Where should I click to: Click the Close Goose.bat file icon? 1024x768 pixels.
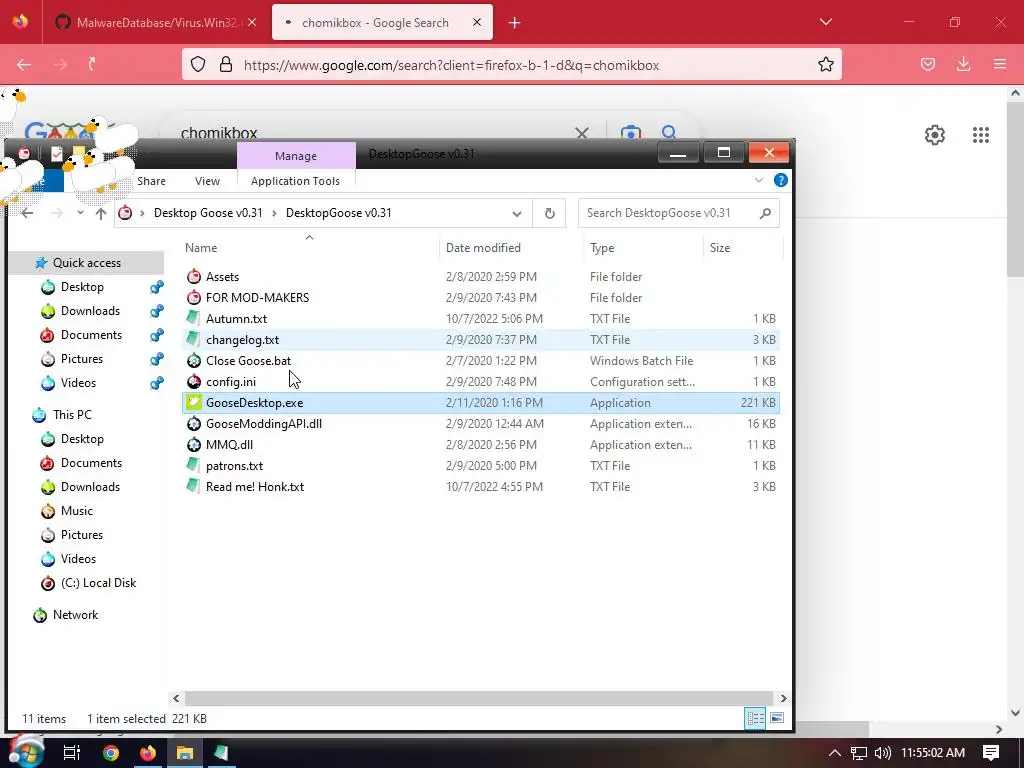pyautogui.click(x=193, y=360)
